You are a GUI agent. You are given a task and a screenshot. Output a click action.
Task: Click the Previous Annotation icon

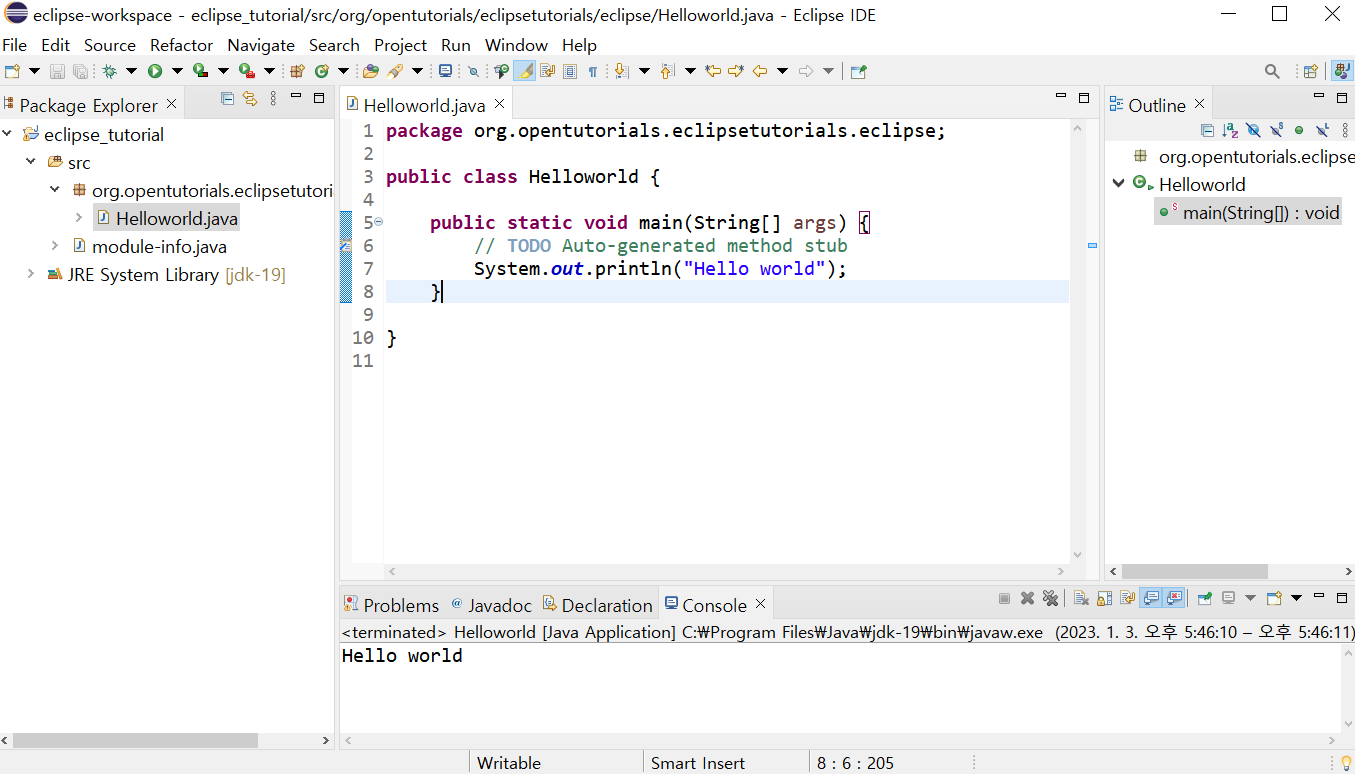(x=667, y=71)
